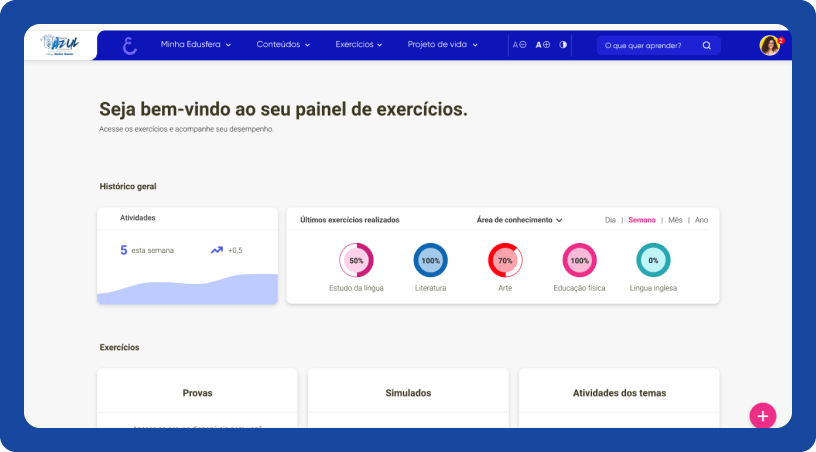Click the trending arrow icon in Atividades

pos(217,250)
